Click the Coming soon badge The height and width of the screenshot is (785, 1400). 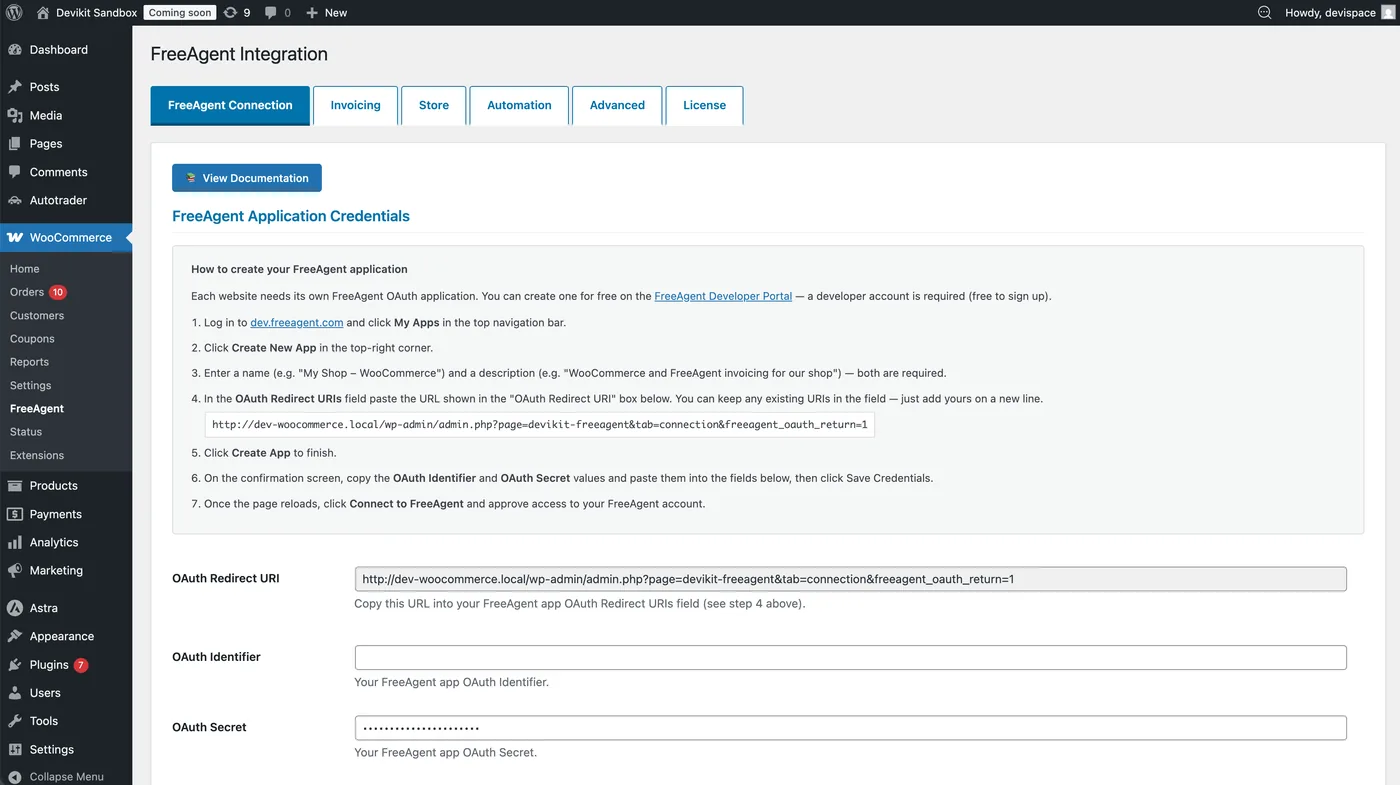[179, 13]
